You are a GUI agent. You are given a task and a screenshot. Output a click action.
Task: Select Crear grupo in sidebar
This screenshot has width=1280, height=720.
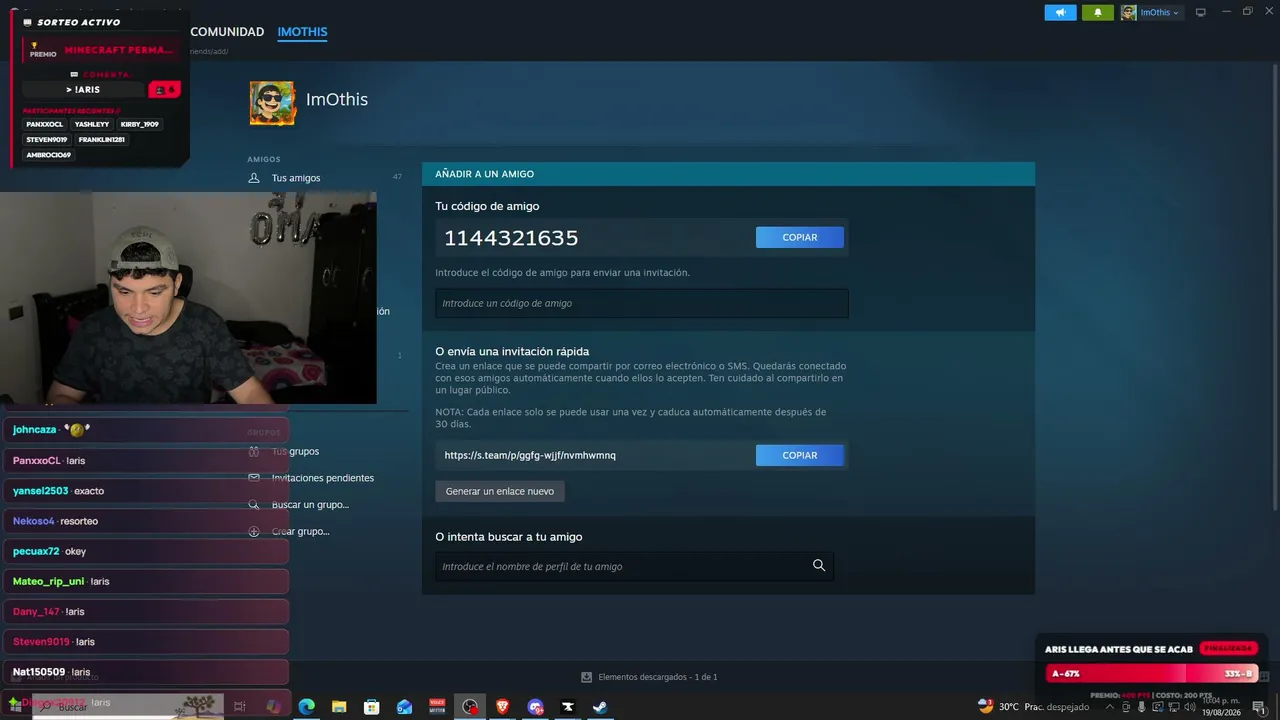[300, 532]
